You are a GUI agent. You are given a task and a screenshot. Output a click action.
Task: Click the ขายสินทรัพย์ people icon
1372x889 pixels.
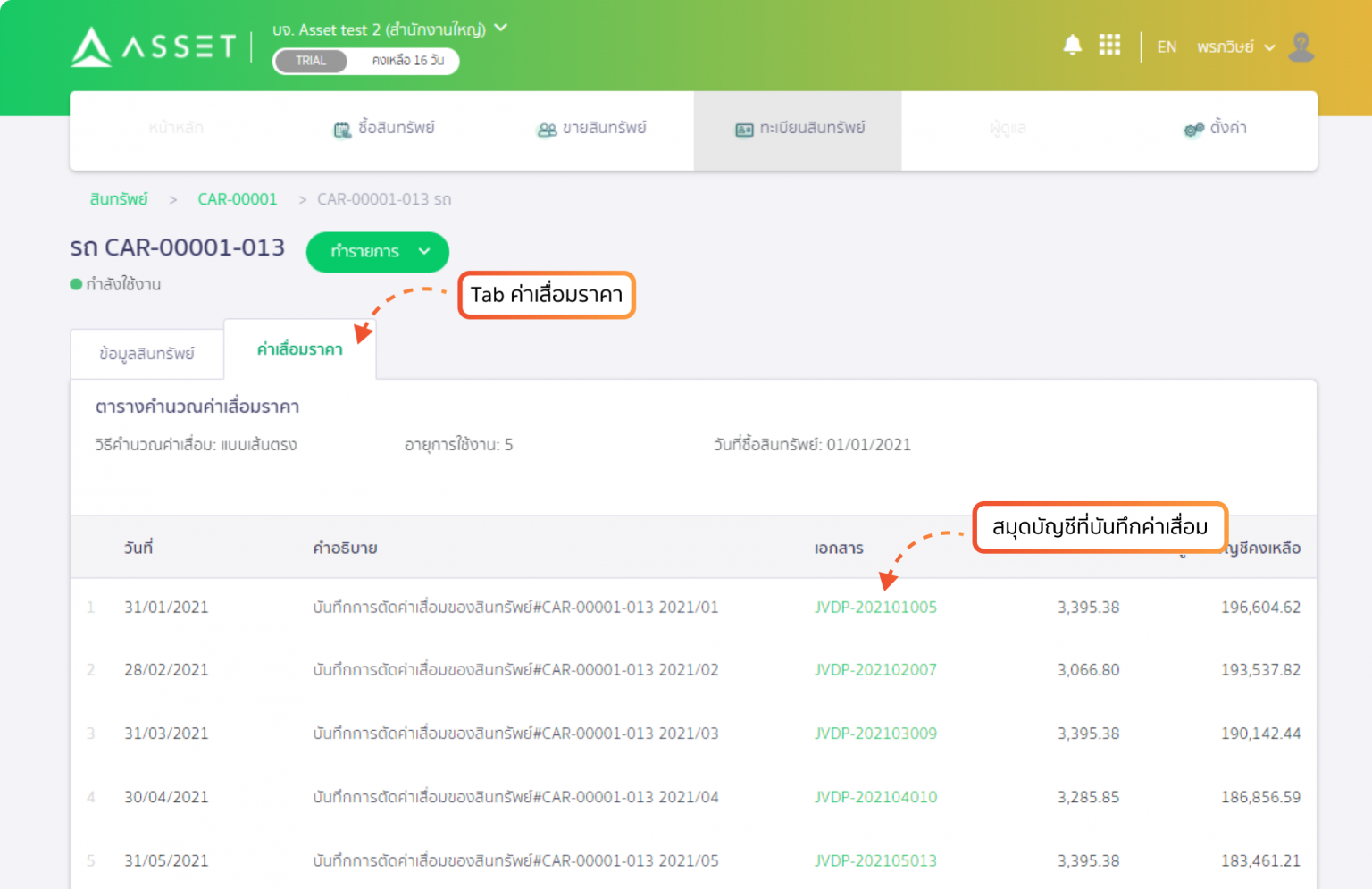pyautogui.click(x=548, y=129)
